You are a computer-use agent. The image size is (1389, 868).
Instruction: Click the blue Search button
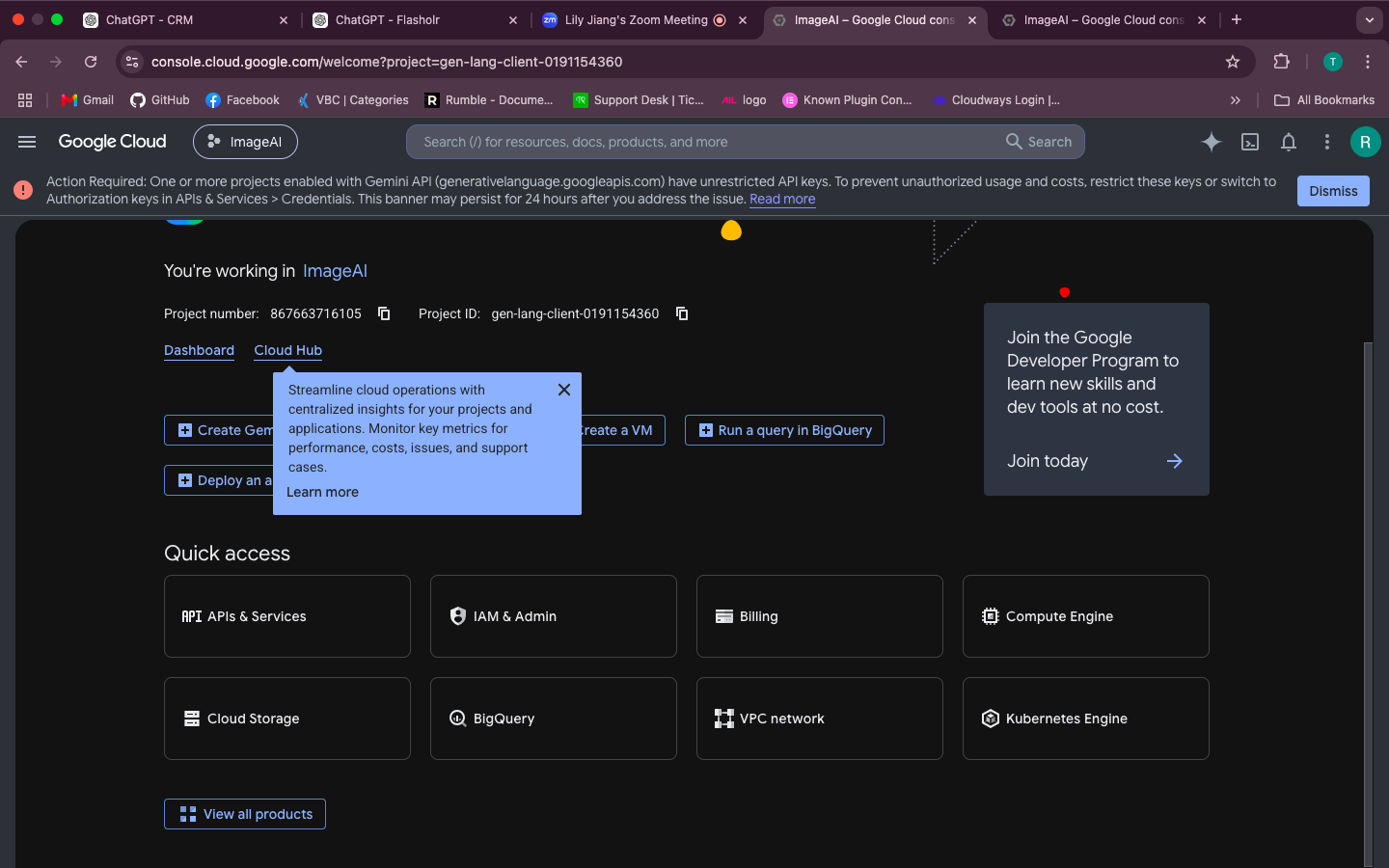tap(1039, 142)
